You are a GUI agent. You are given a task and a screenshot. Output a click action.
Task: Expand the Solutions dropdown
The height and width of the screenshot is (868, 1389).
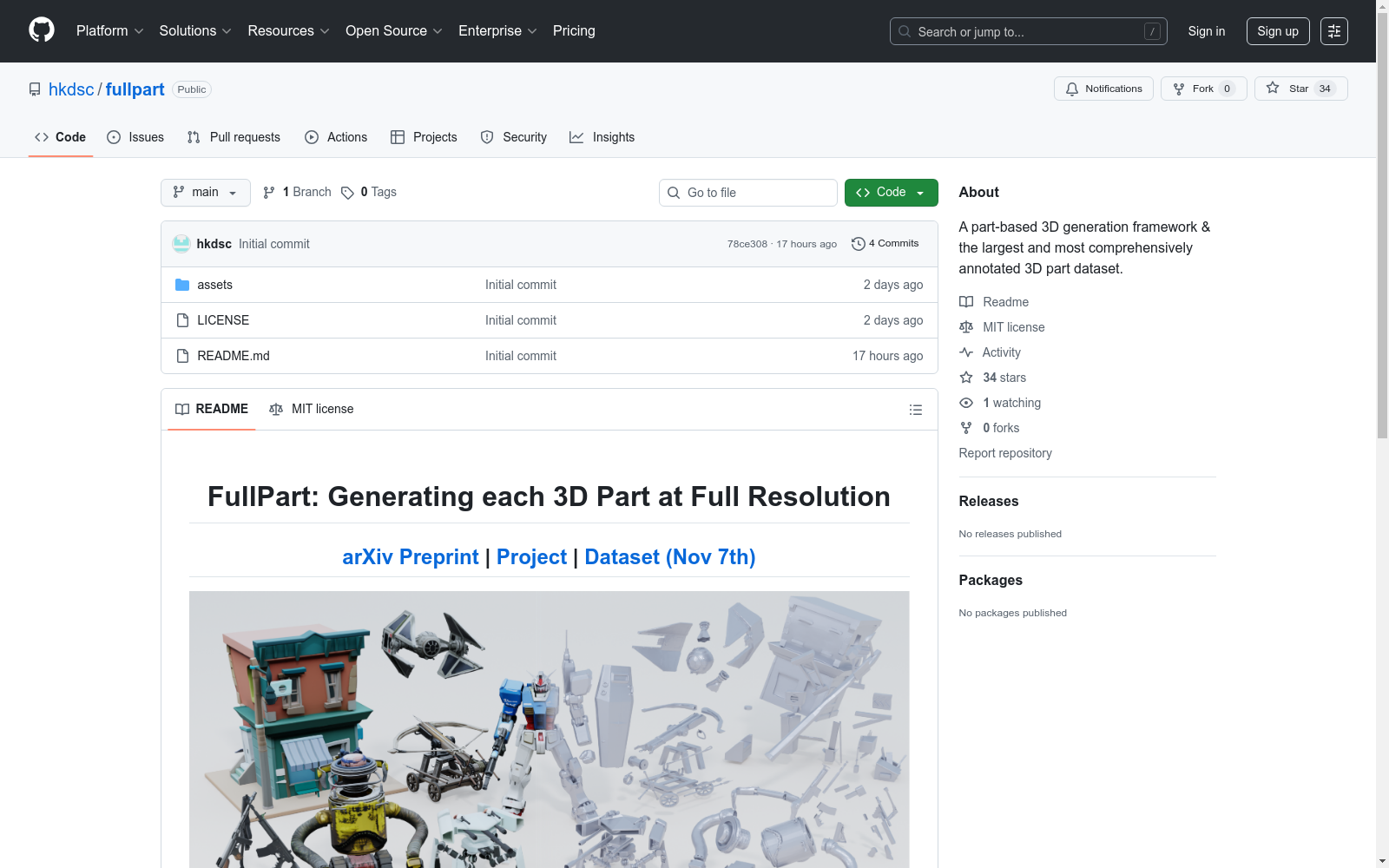click(195, 31)
